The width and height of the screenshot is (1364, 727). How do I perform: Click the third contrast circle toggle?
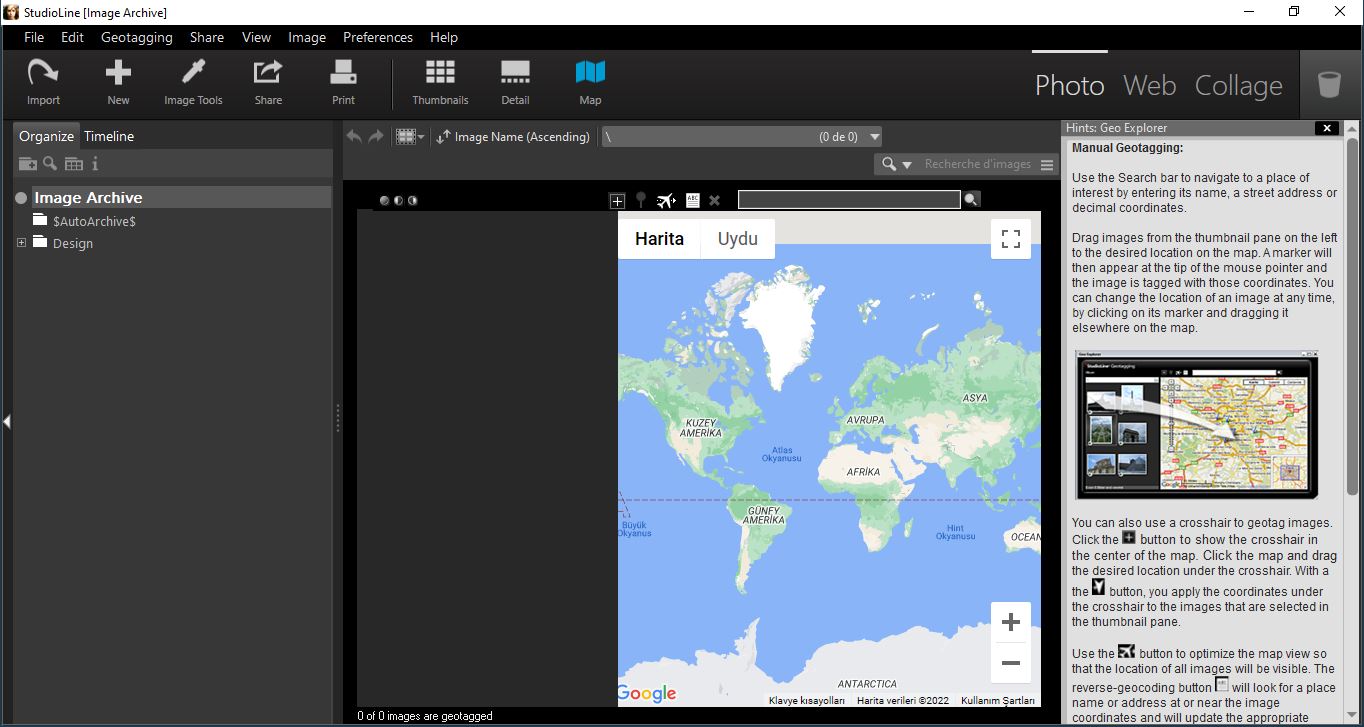point(412,200)
